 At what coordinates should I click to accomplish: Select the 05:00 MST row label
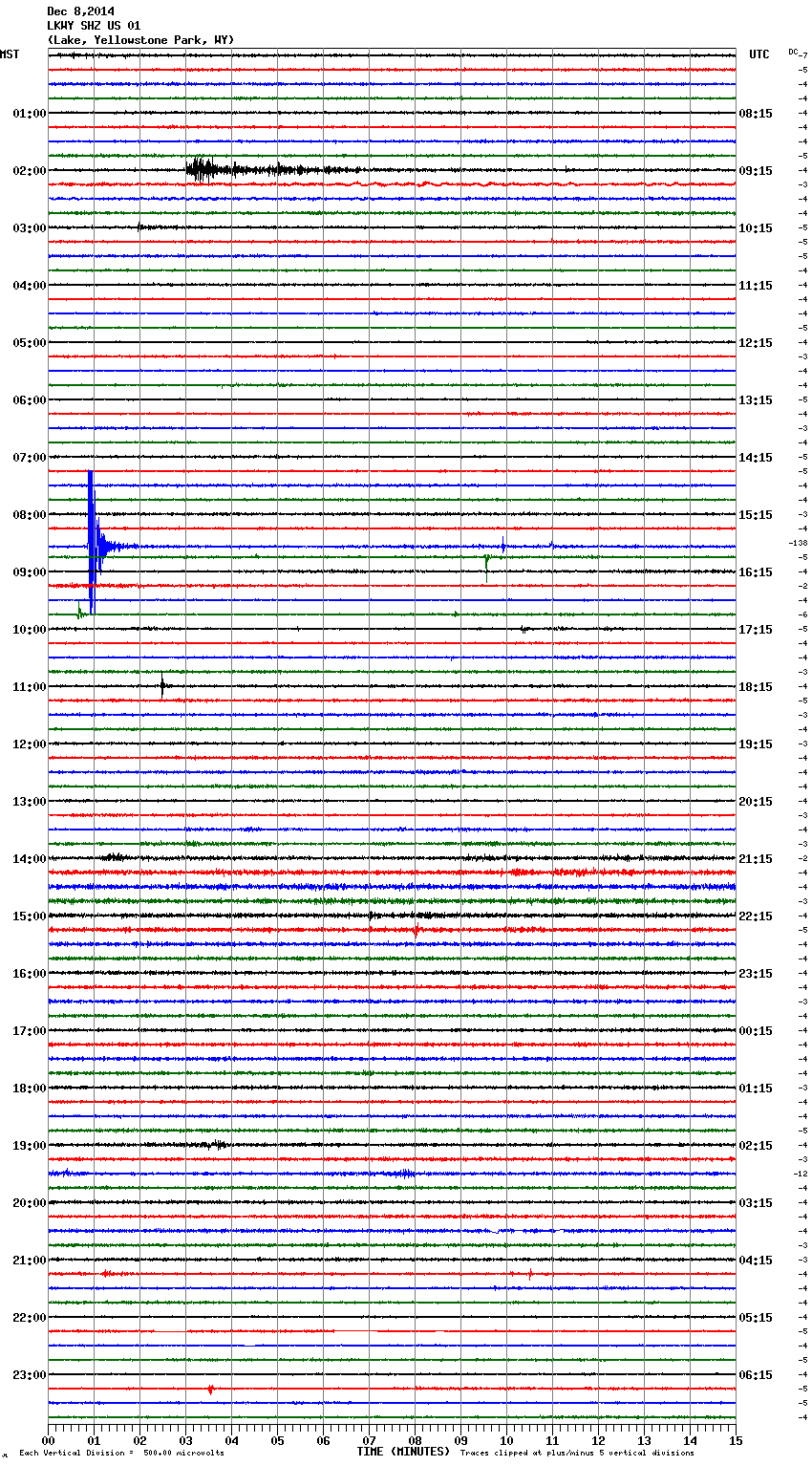pos(30,343)
